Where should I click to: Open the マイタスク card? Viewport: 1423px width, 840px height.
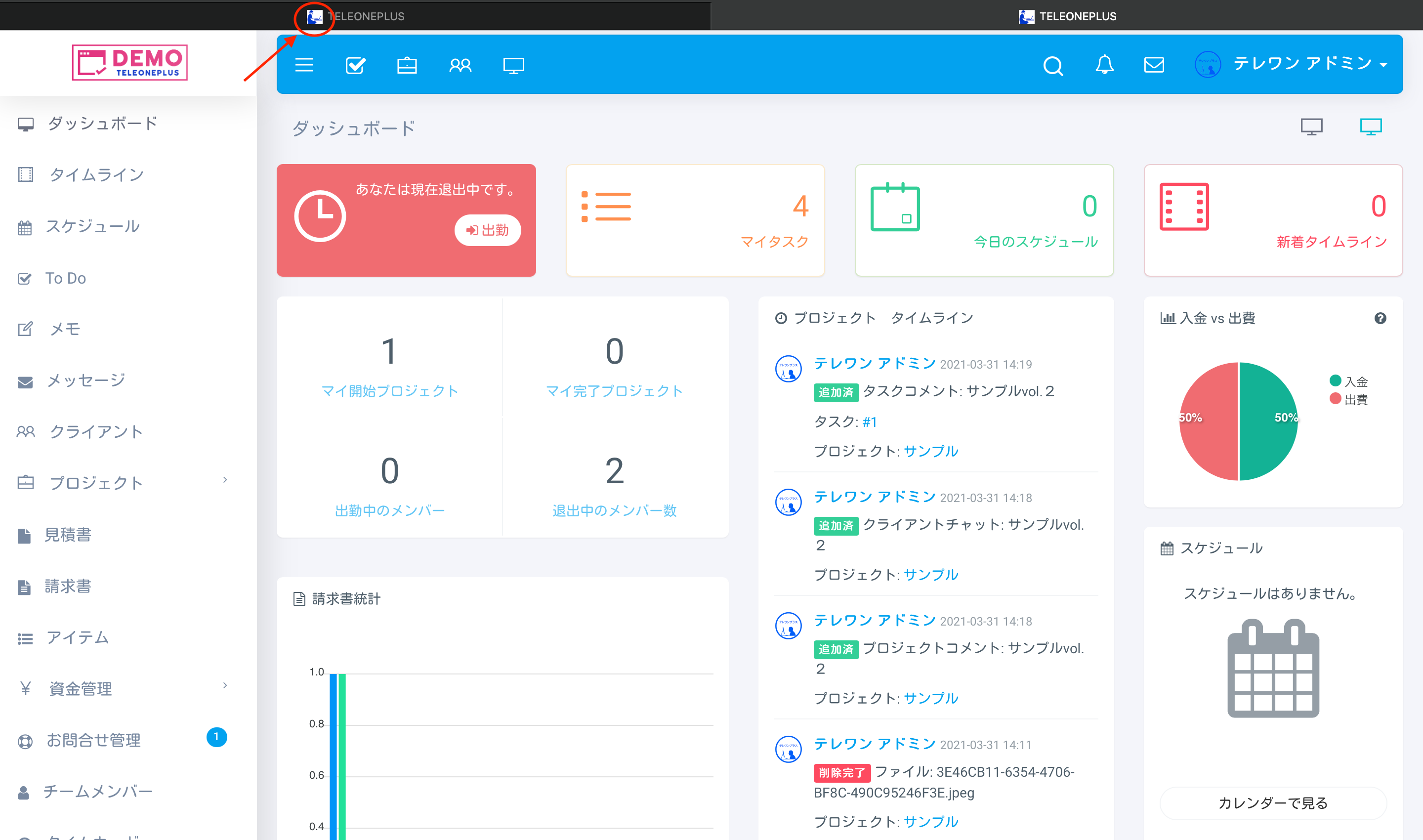[x=695, y=220]
